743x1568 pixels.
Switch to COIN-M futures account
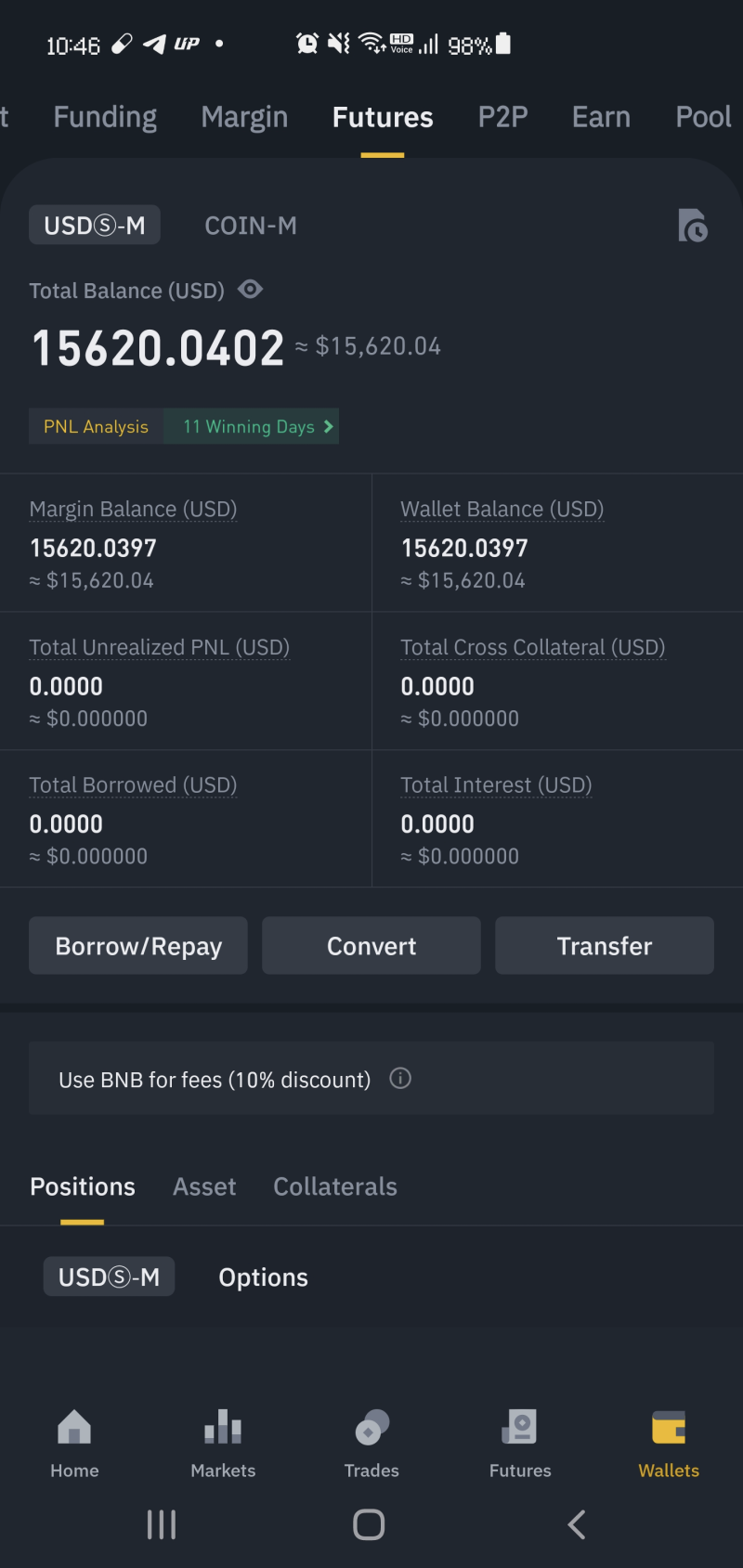(x=251, y=226)
